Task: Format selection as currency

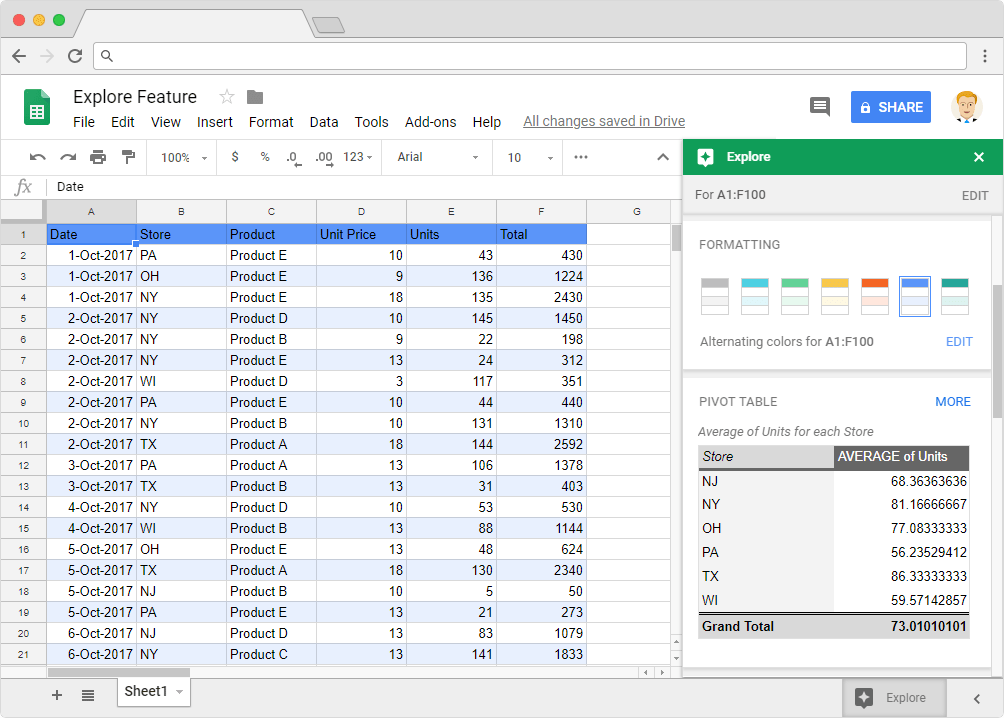Action: click(x=234, y=157)
